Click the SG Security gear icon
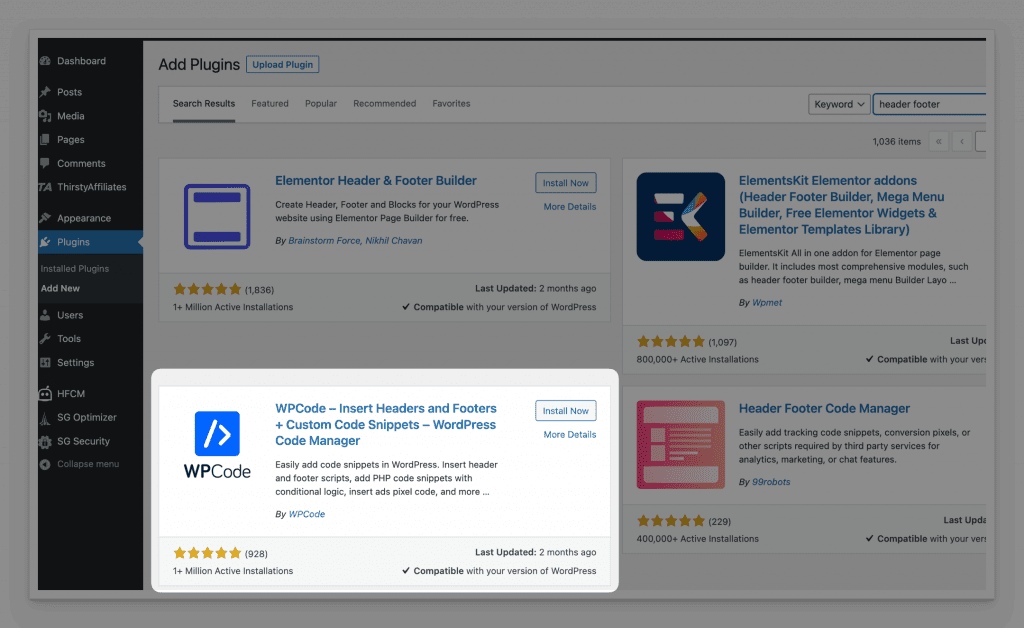Image resolution: width=1024 pixels, height=628 pixels. [45, 441]
